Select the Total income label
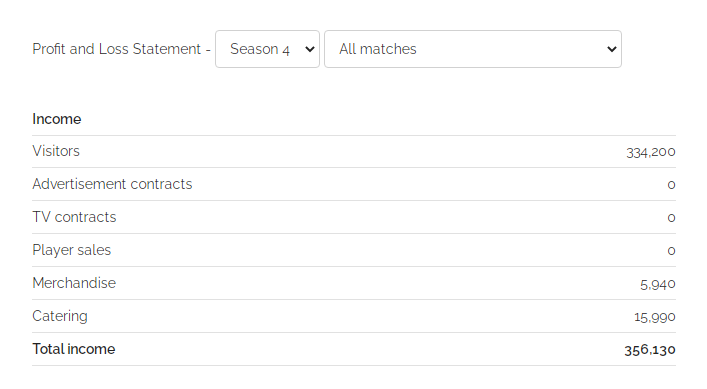Screen dimensions: 707x389 74,349
